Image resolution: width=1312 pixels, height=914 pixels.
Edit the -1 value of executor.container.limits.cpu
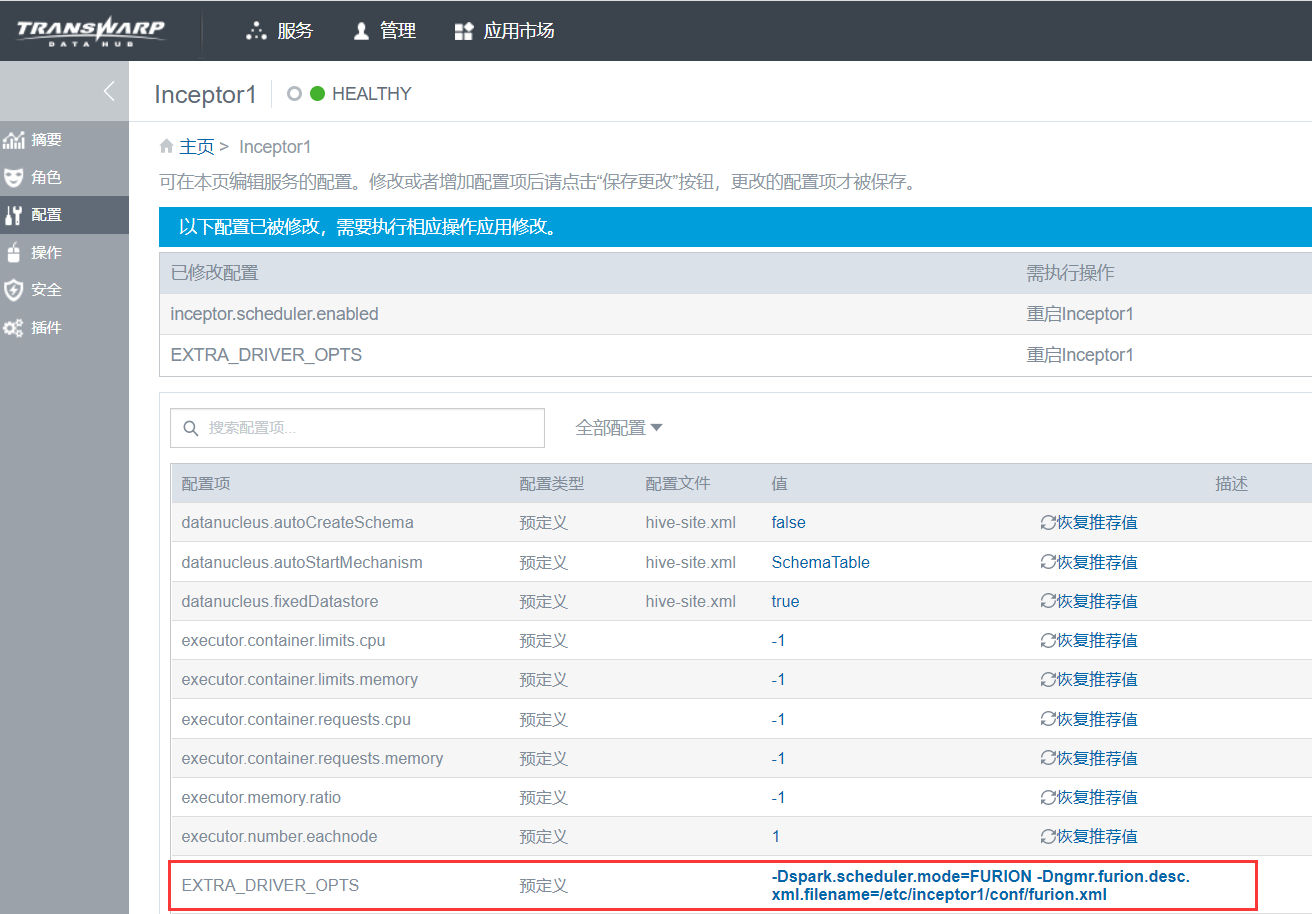point(778,640)
